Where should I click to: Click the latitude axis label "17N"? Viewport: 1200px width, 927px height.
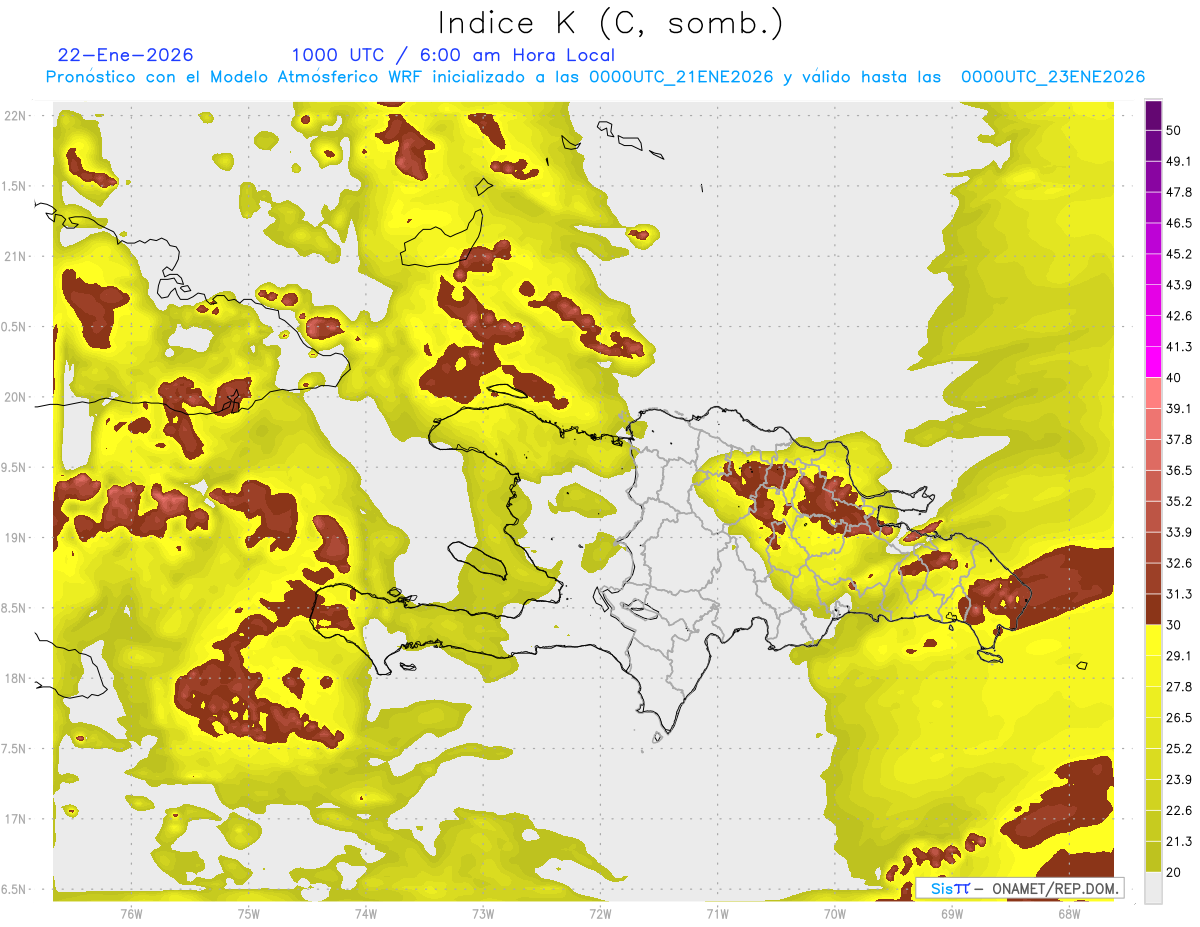15,820
